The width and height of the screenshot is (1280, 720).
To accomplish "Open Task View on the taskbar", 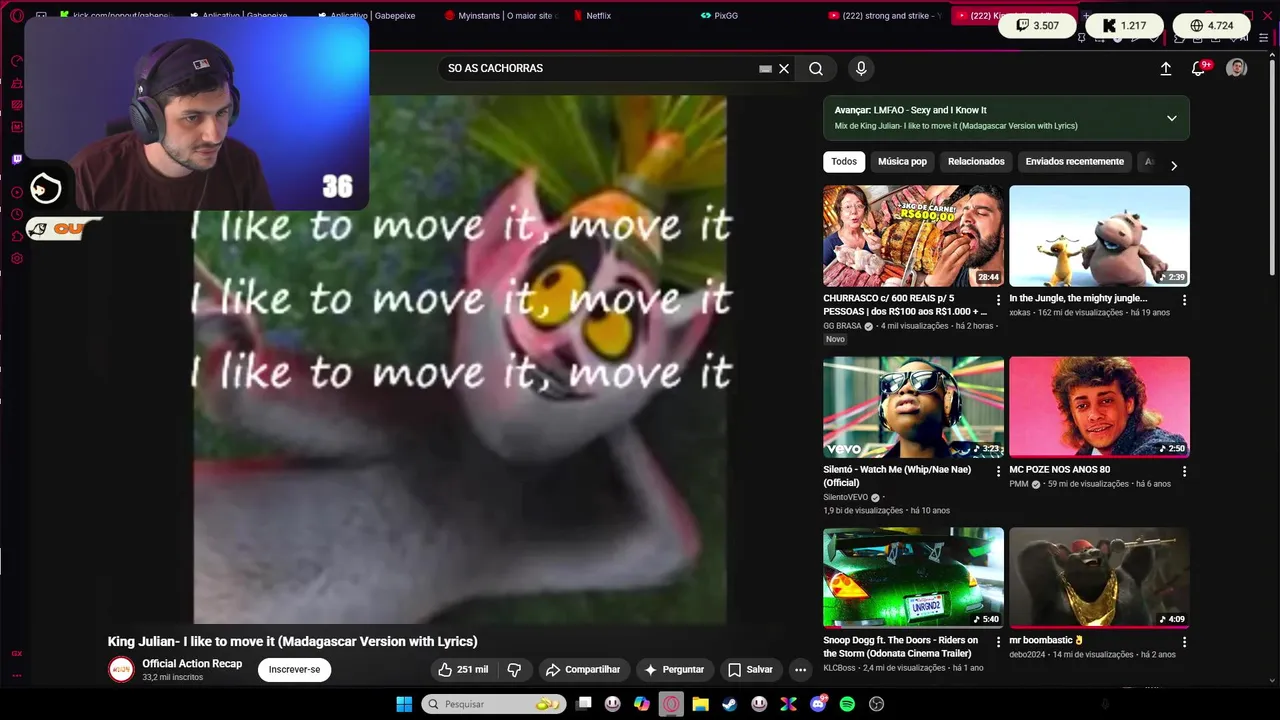I will pyautogui.click(x=584, y=704).
